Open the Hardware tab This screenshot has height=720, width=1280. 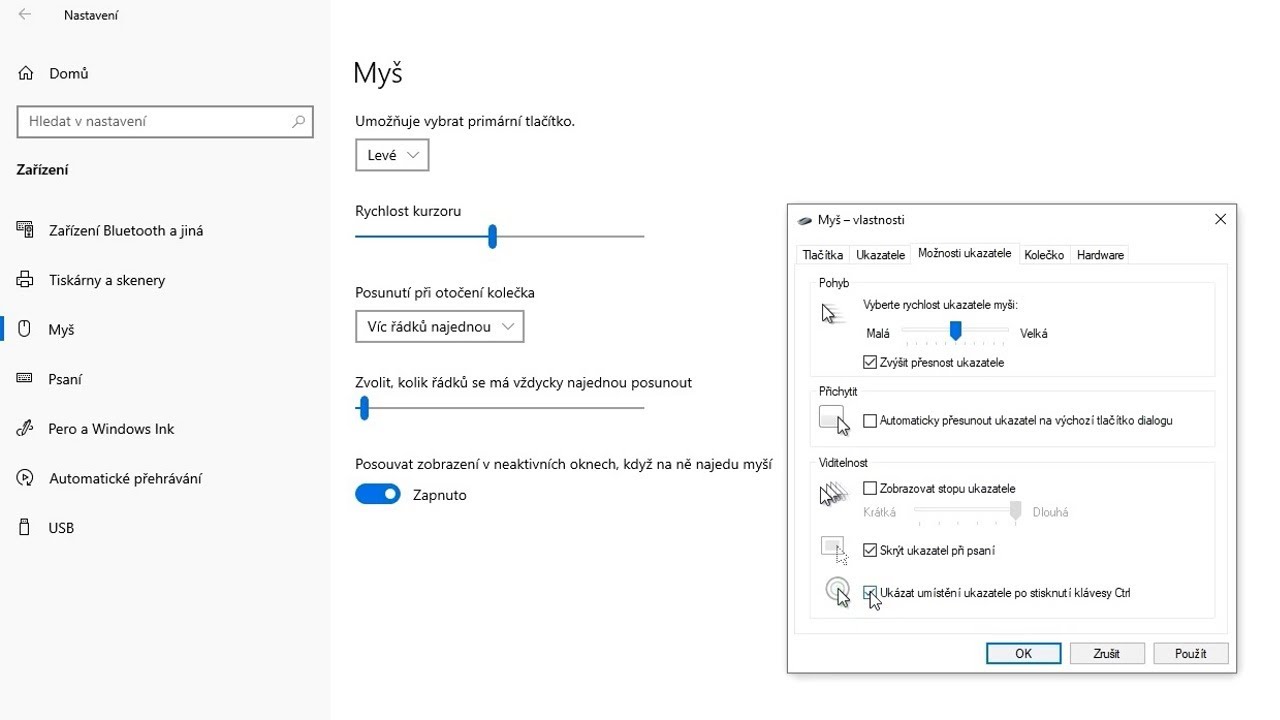click(x=1100, y=255)
